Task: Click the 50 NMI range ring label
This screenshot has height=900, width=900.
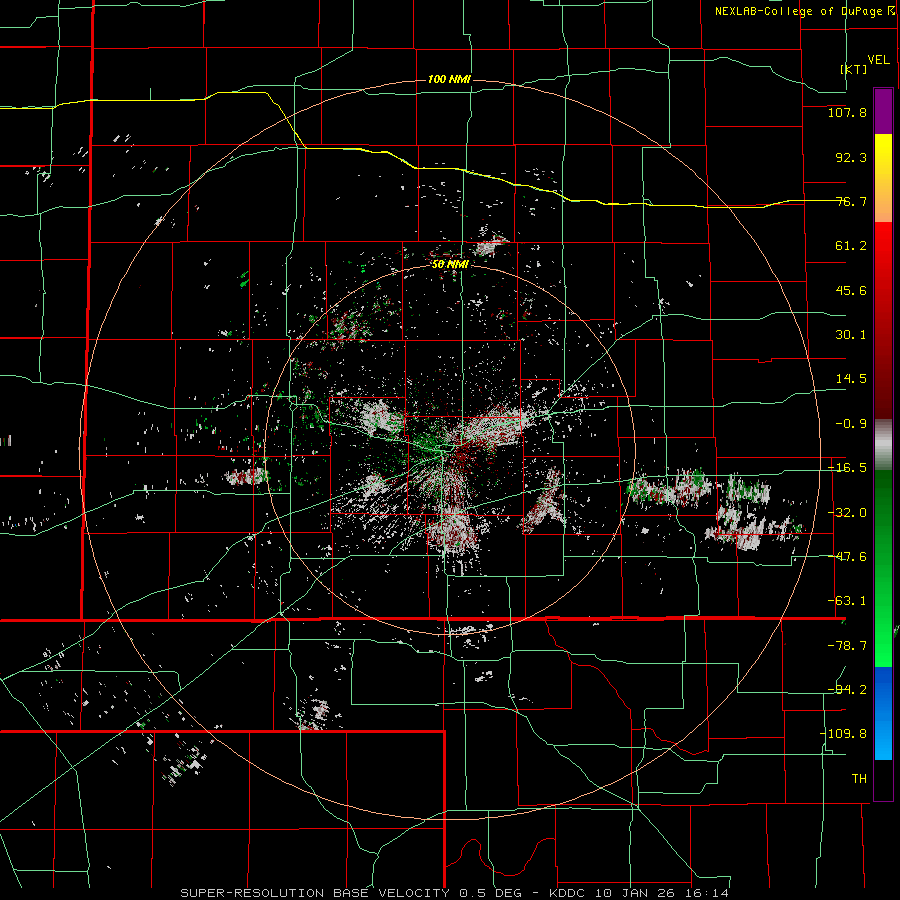Action: [450, 265]
